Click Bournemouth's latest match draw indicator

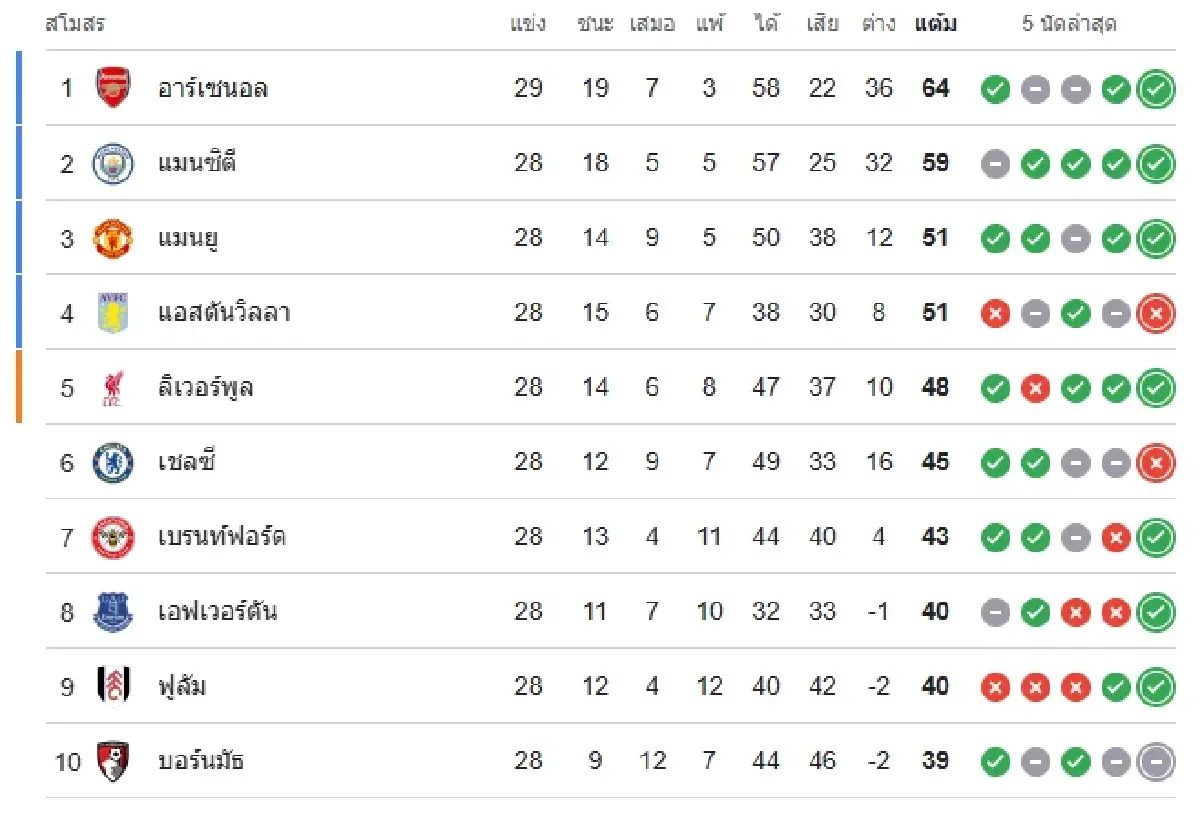(x=1156, y=763)
